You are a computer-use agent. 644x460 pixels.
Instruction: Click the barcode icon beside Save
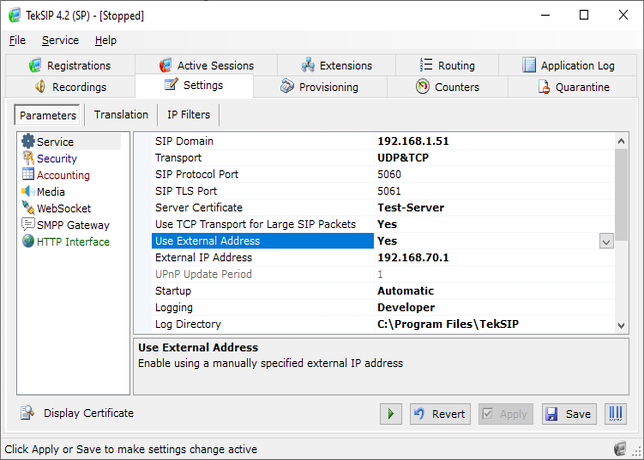[615, 414]
